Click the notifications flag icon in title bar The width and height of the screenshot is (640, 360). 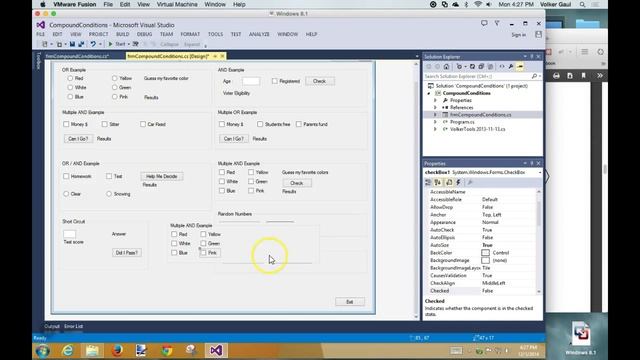(x=497, y=24)
